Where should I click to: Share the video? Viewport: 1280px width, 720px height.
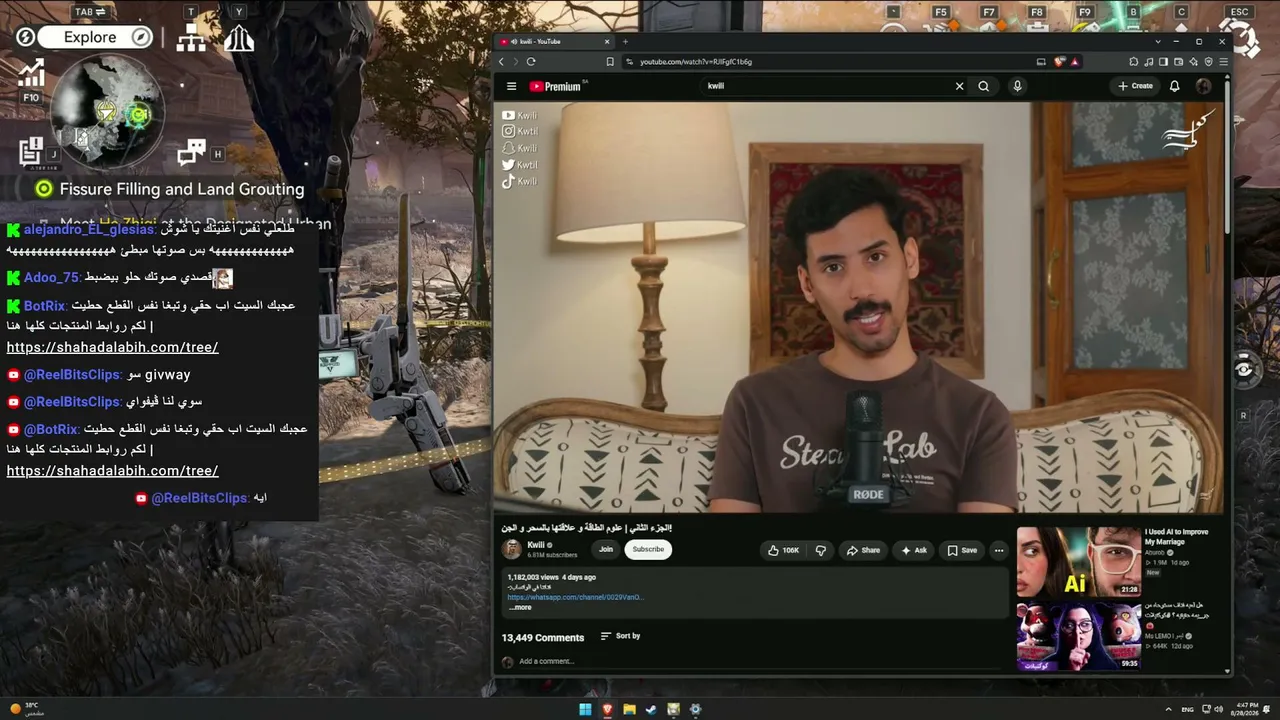point(863,550)
